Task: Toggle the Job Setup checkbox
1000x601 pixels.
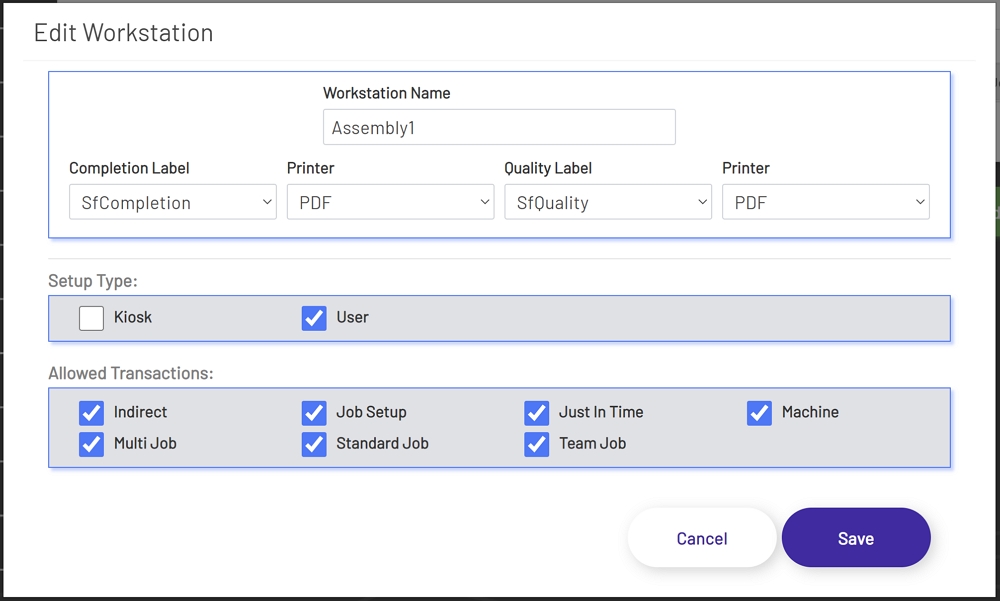Action: [x=314, y=413]
